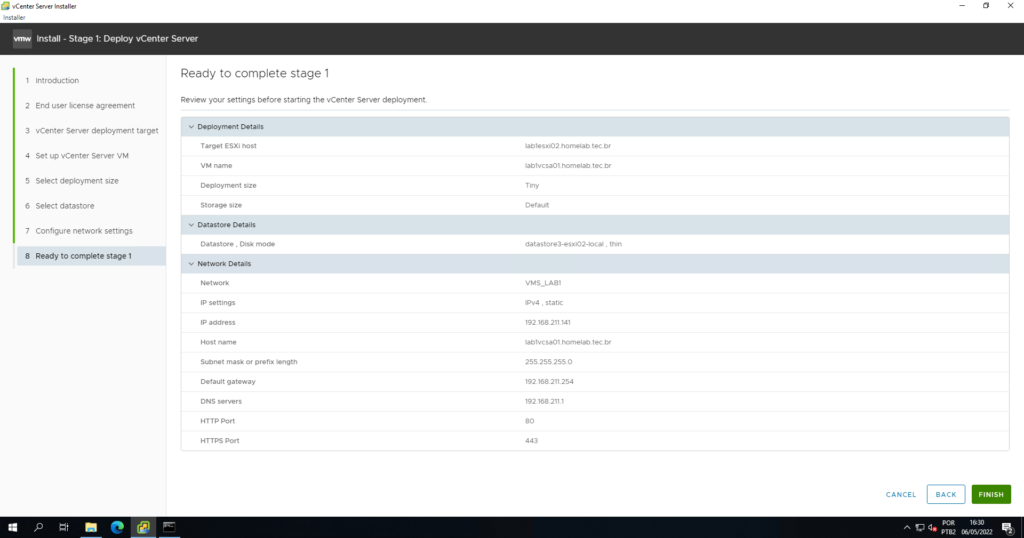Click default gateway 192.168.211.254

549,381
